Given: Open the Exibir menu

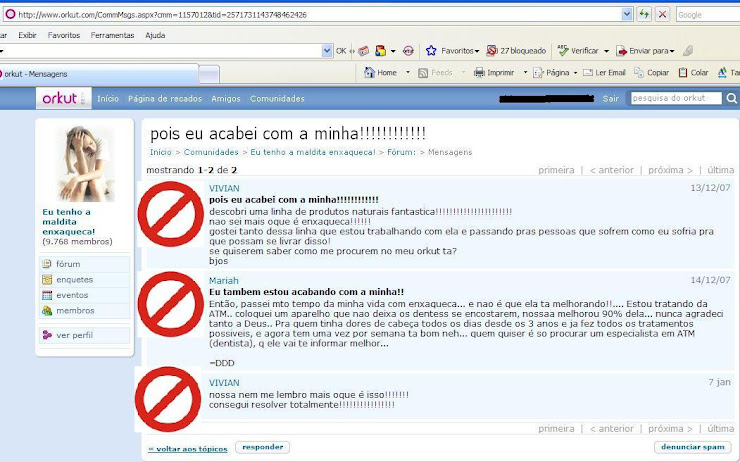Looking at the screenshot, I should 27,35.
